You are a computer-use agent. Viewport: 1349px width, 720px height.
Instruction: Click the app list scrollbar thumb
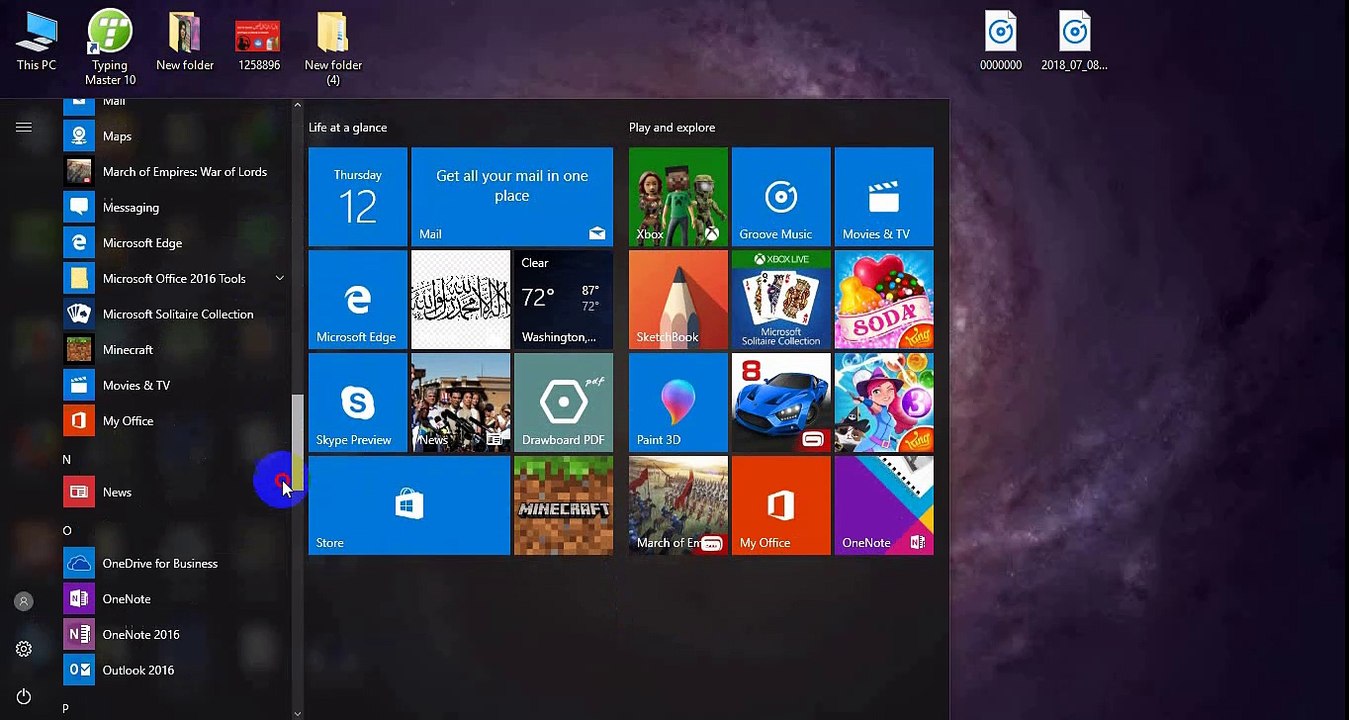click(297, 443)
